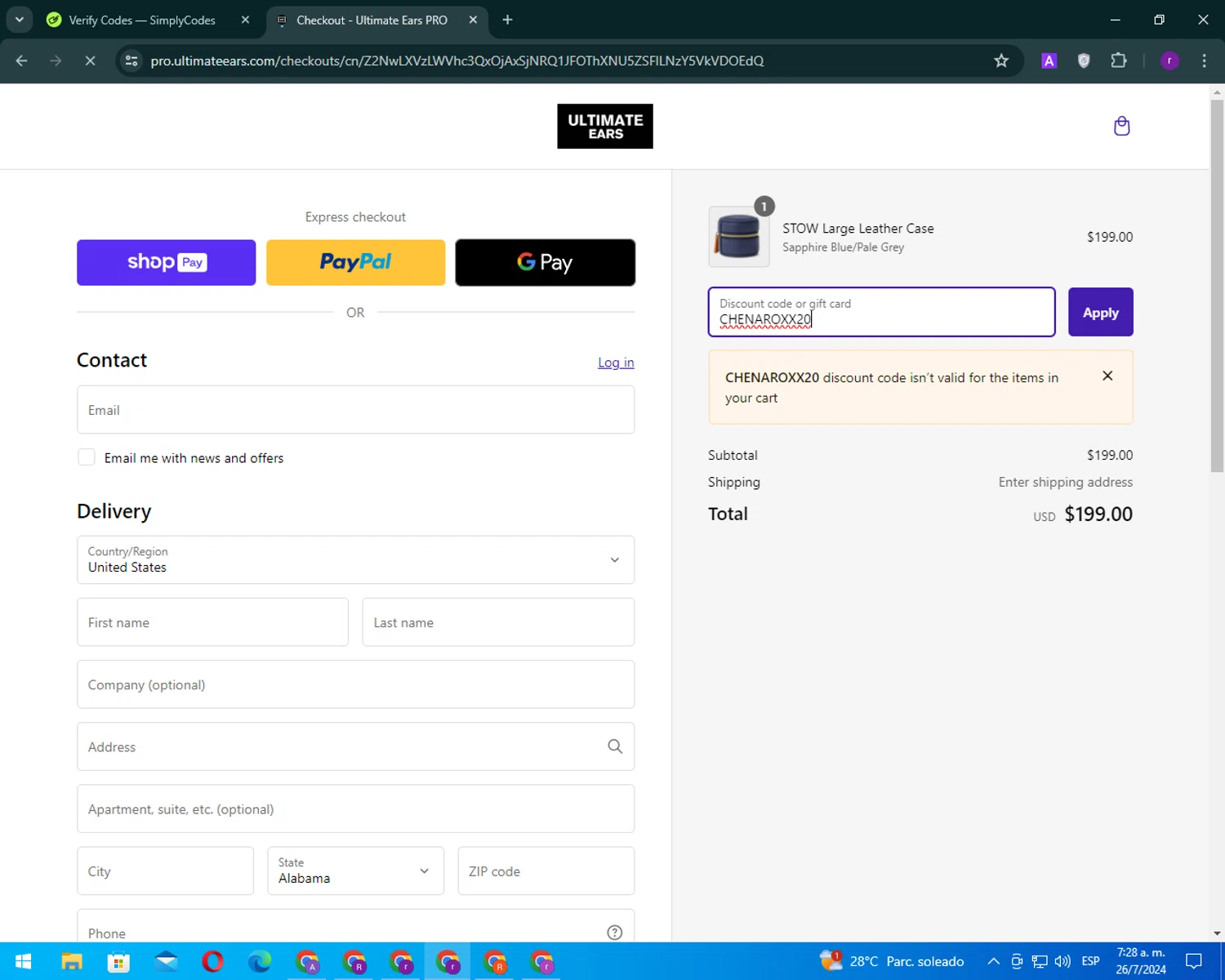Expand the Country/Region dropdown
Screen dimensions: 1225x980
click(355, 559)
